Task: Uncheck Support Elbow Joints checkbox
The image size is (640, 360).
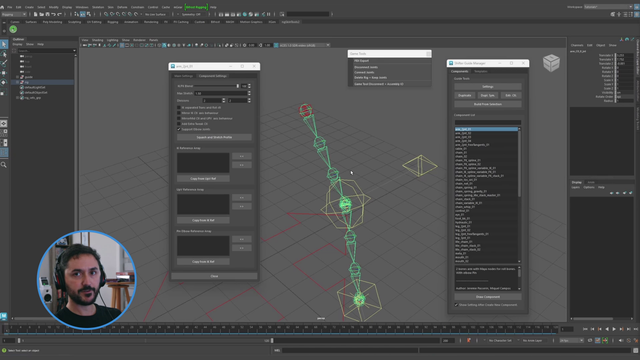Action: click(x=179, y=129)
